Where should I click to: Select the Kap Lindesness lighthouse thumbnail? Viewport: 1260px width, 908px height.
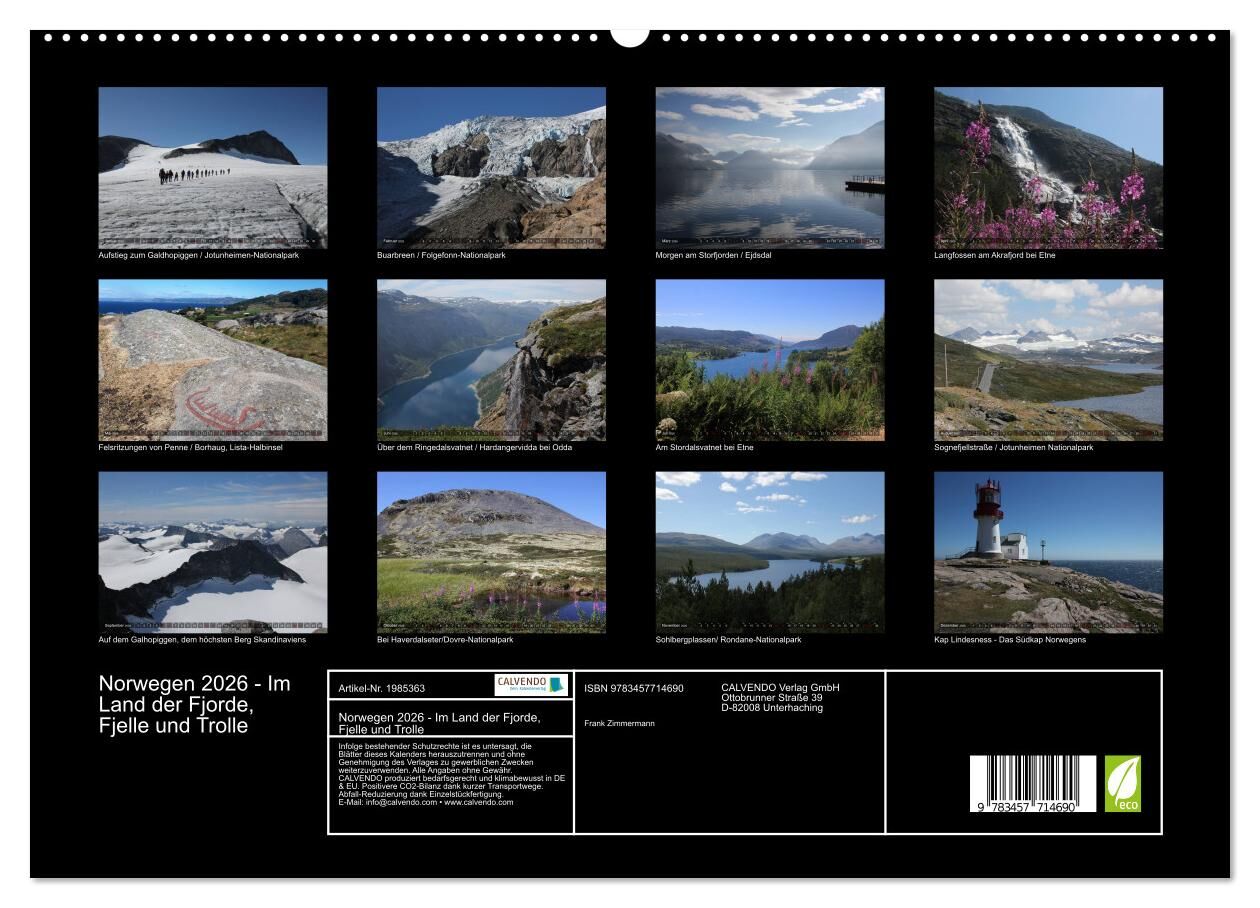coord(1048,552)
